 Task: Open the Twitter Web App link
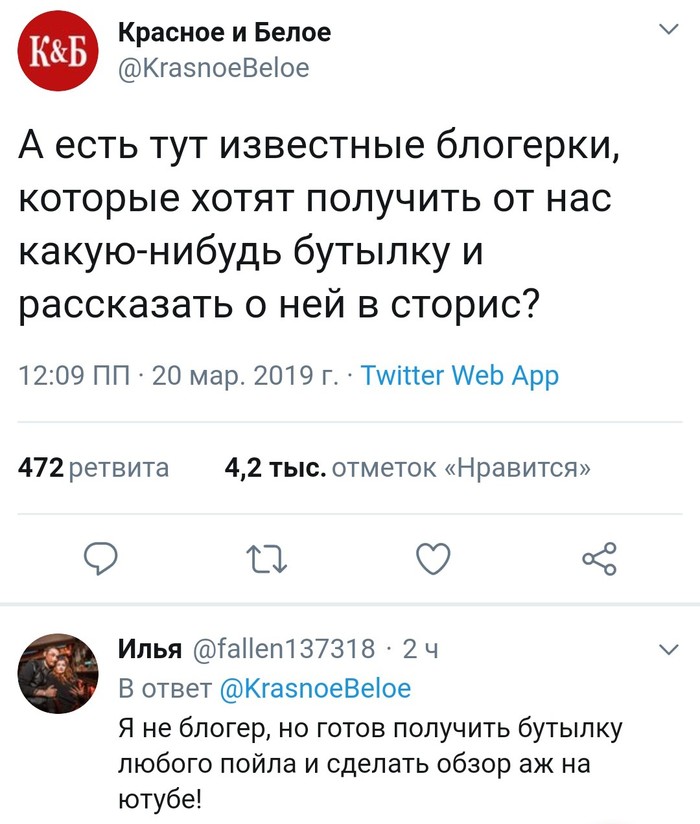point(459,377)
